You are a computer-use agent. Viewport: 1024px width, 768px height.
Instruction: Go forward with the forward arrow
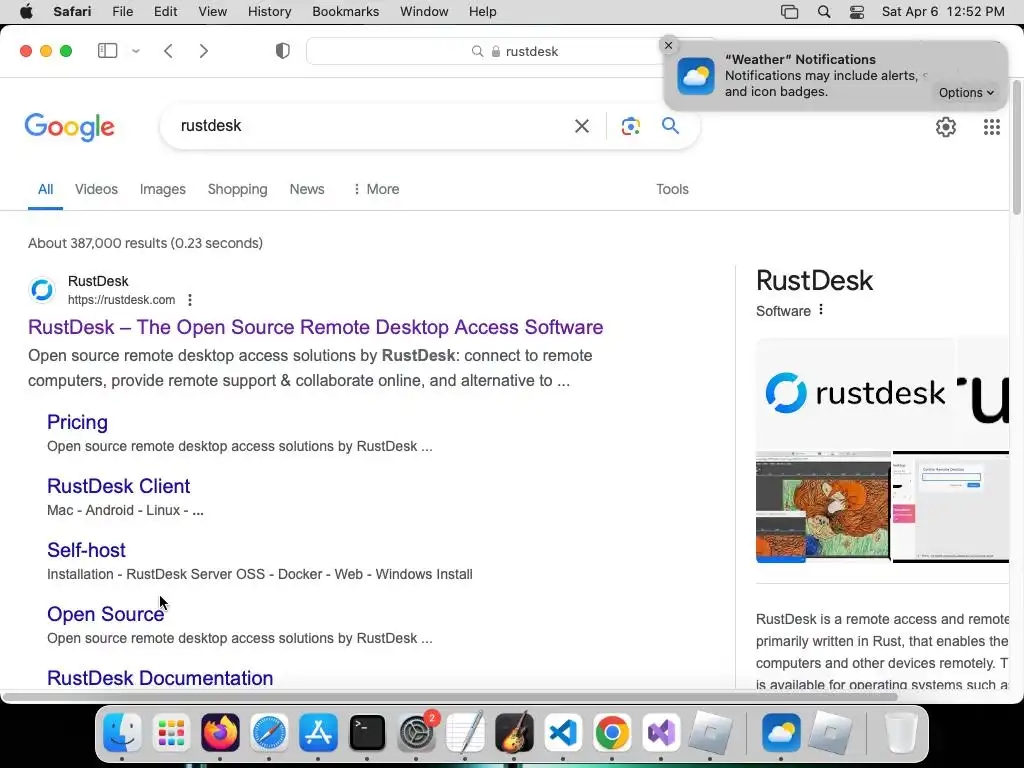pos(204,51)
